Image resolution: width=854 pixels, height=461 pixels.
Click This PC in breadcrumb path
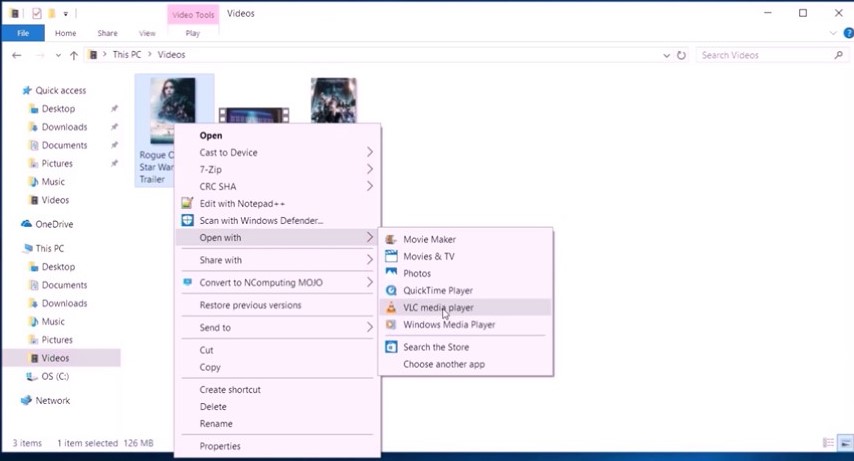click(127, 54)
